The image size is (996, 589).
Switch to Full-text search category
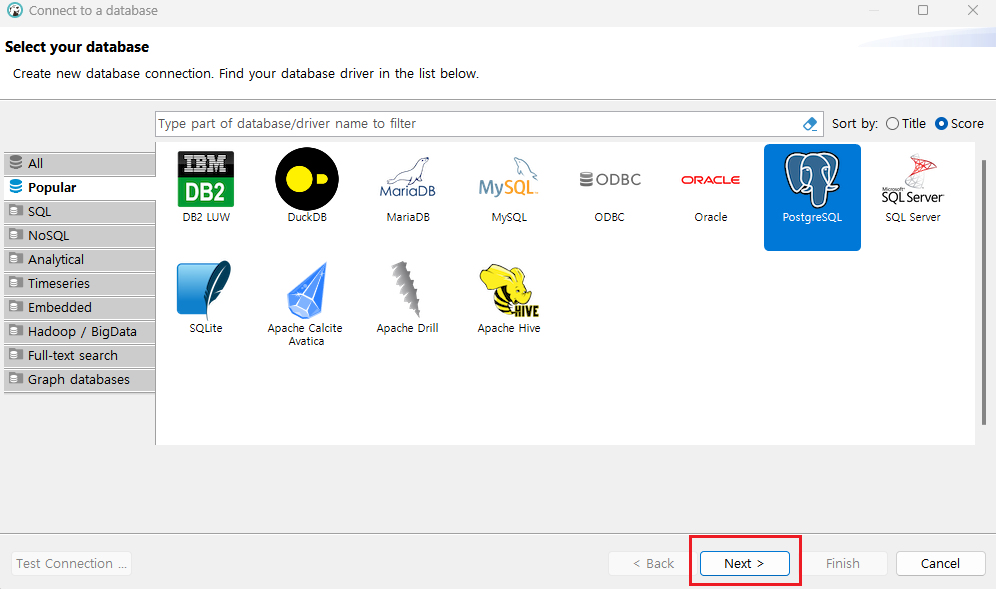click(80, 356)
